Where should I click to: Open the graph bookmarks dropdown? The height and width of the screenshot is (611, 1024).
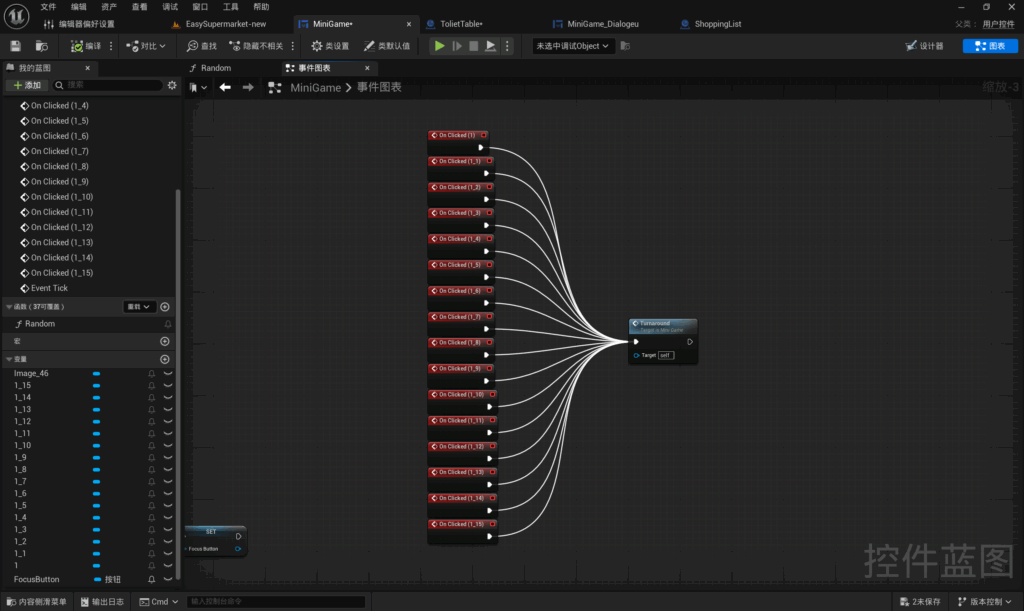tap(198, 87)
